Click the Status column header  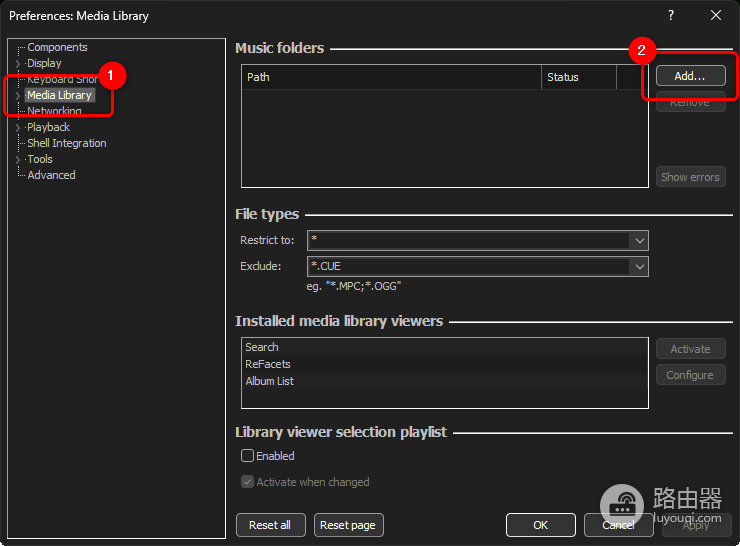(579, 77)
